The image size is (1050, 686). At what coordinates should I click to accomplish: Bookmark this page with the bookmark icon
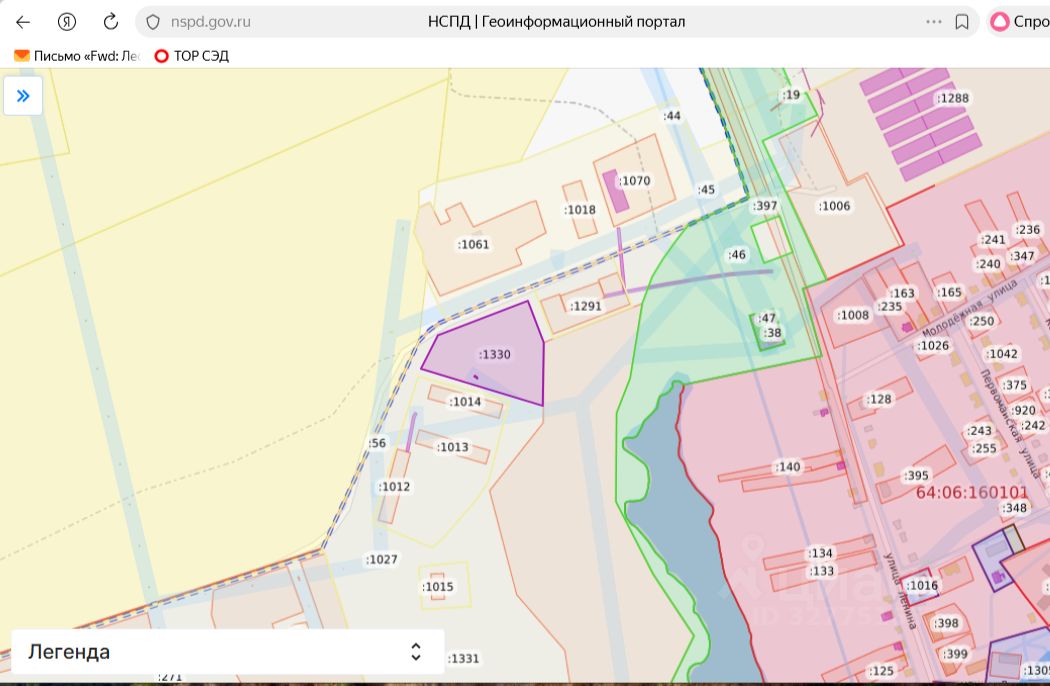tap(962, 22)
